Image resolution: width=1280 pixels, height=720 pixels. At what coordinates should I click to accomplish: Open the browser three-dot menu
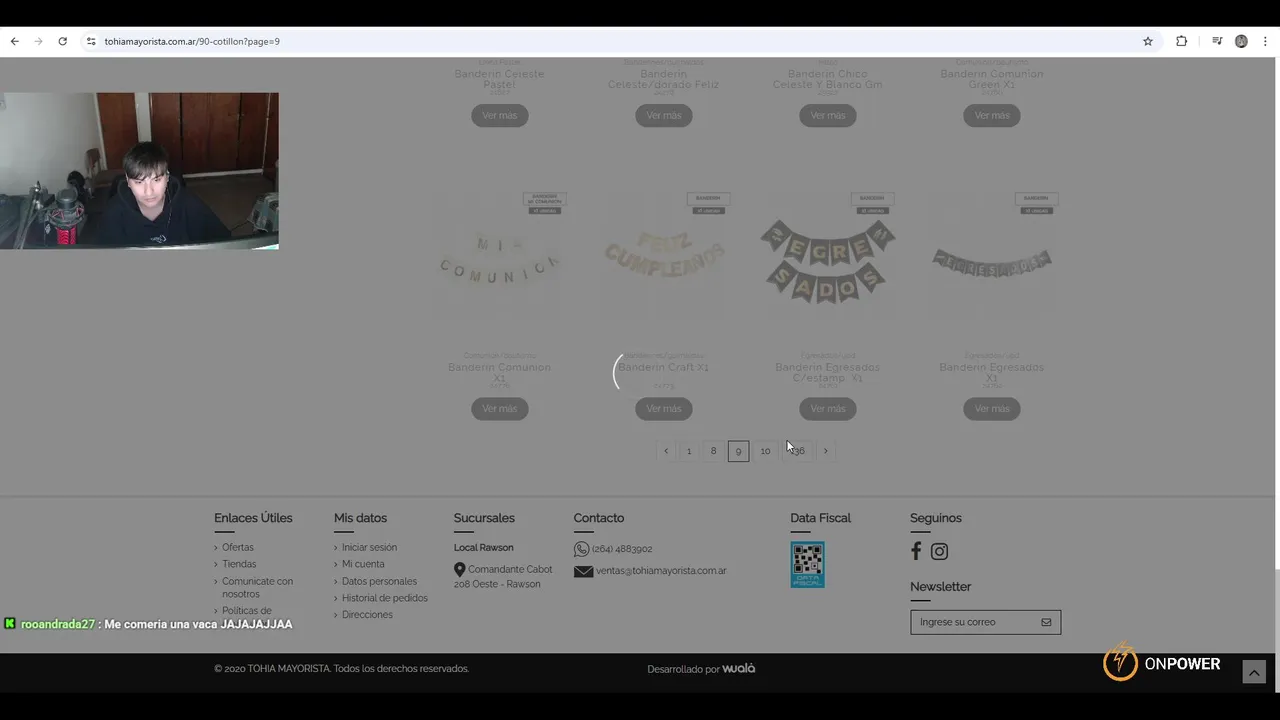pos(1266,41)
